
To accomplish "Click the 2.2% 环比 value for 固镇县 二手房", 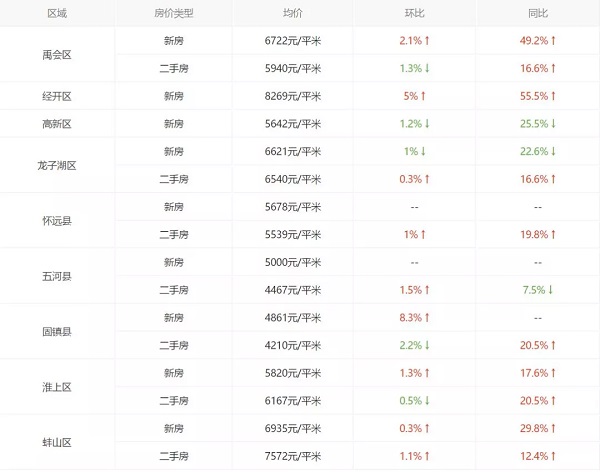I will click(x=414, y=345).
